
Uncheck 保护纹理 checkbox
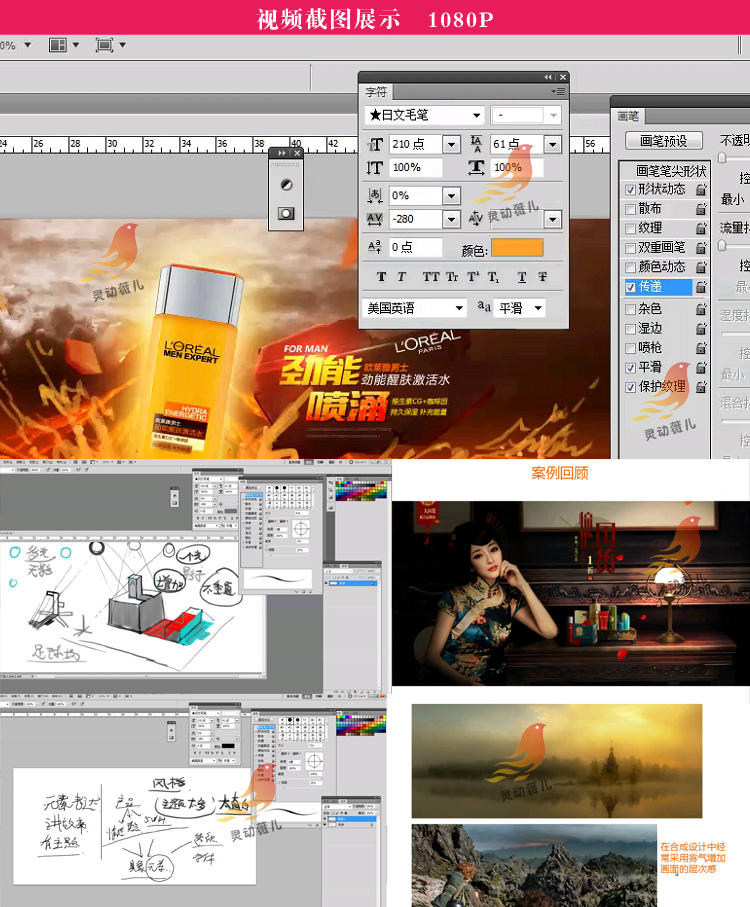tap(630, 387)
